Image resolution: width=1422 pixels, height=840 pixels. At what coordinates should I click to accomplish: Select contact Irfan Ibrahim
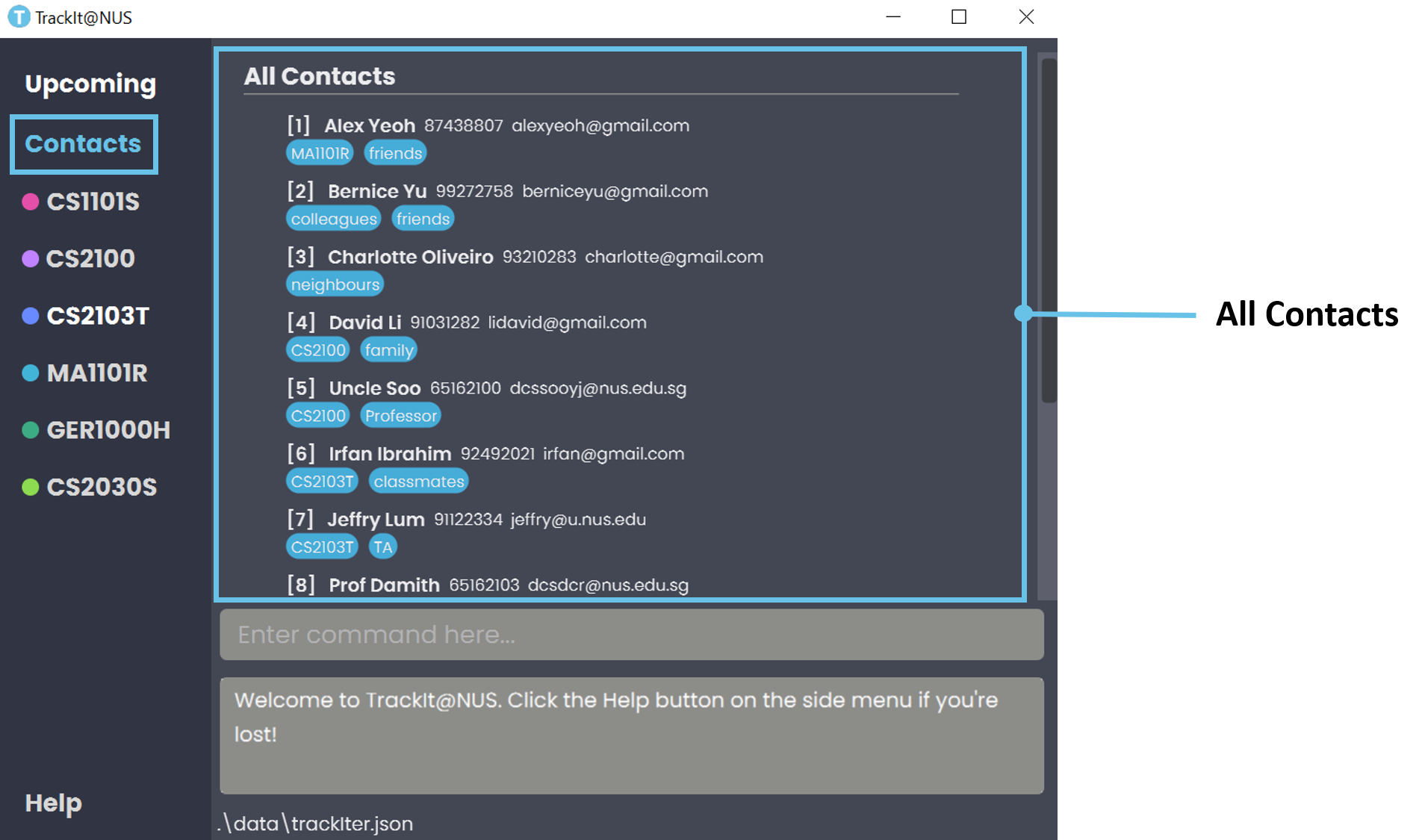[x=390, y=454]
